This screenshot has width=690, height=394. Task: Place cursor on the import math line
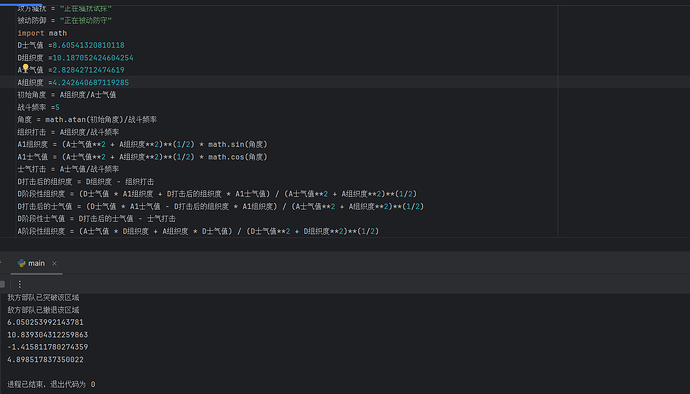(x=42, y=33)
